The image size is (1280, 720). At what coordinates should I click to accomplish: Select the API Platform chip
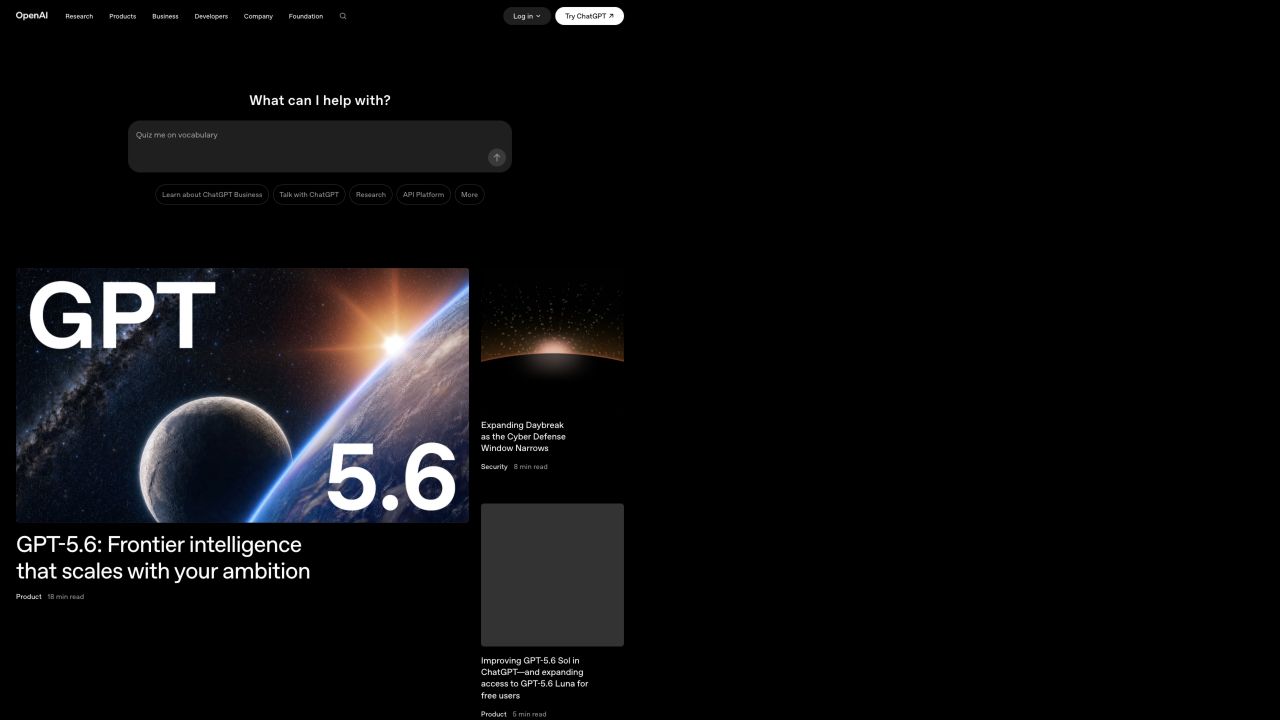coord(423,195)
